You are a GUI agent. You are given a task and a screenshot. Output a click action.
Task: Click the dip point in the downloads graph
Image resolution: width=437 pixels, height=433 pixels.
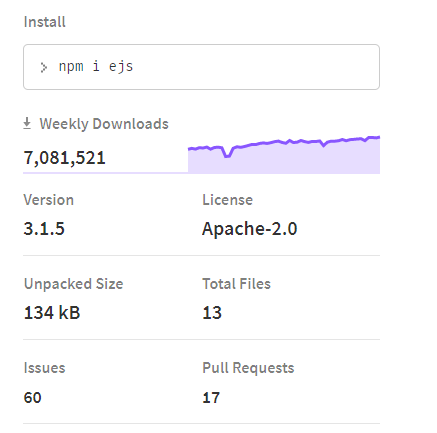228,155
